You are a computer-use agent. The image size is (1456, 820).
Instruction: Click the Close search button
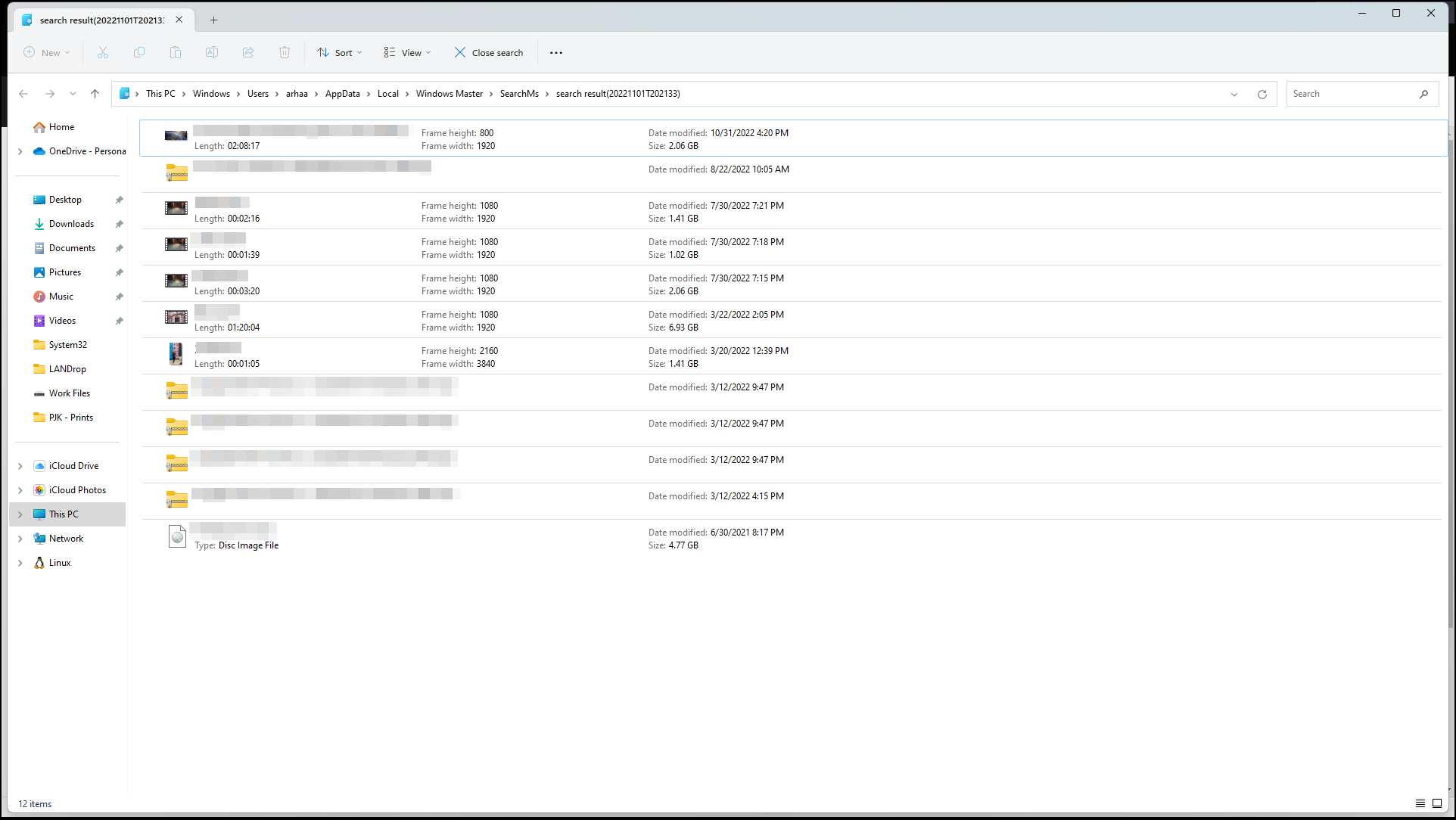click(x=488, y=52)
